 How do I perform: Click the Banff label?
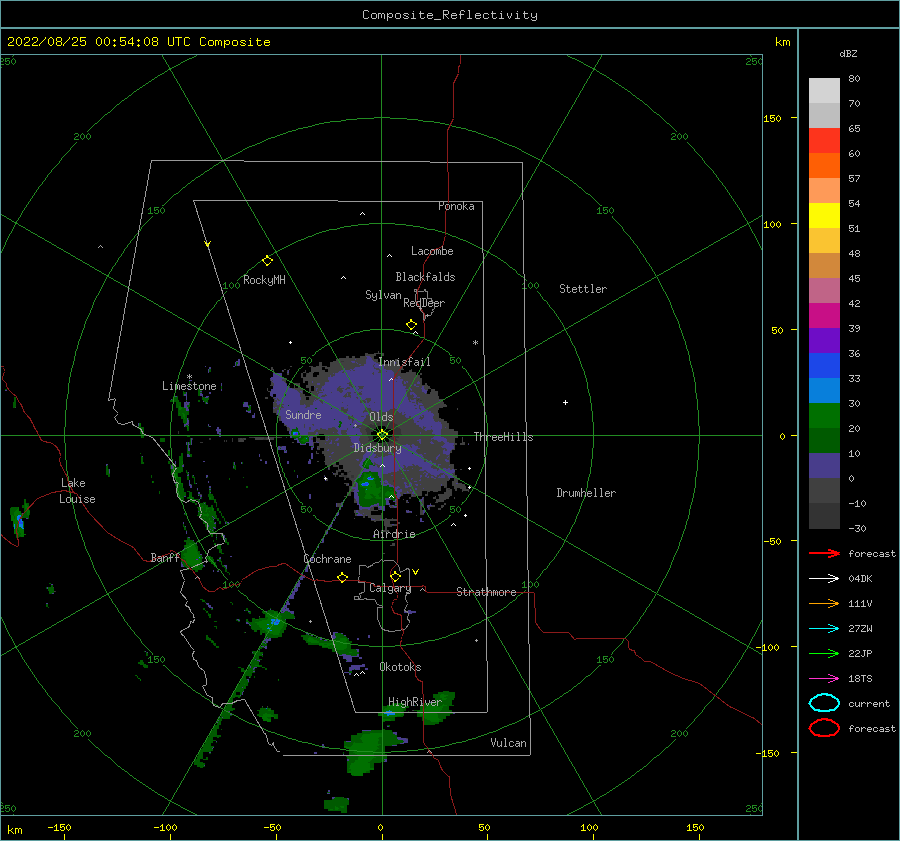pyautogui.click(x=165, y=557)
